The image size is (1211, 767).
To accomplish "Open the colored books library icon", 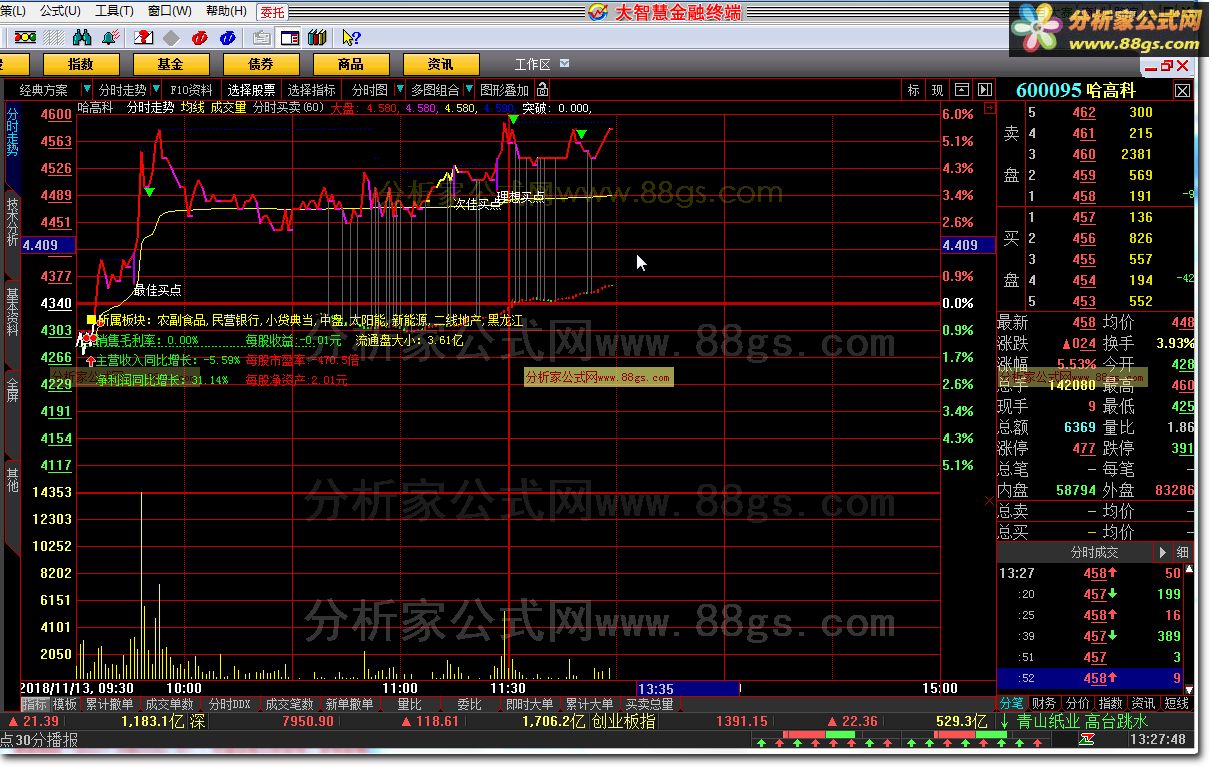I will point(317,38).
